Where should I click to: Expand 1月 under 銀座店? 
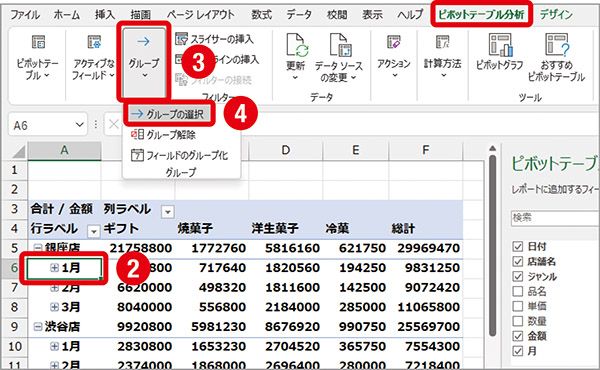(54, 268)
